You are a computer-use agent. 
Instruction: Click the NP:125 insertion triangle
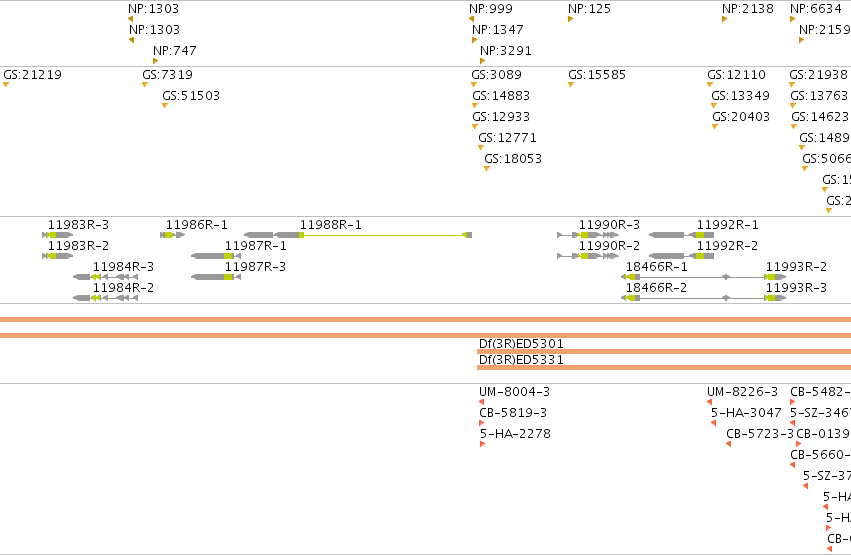[571, 19]
